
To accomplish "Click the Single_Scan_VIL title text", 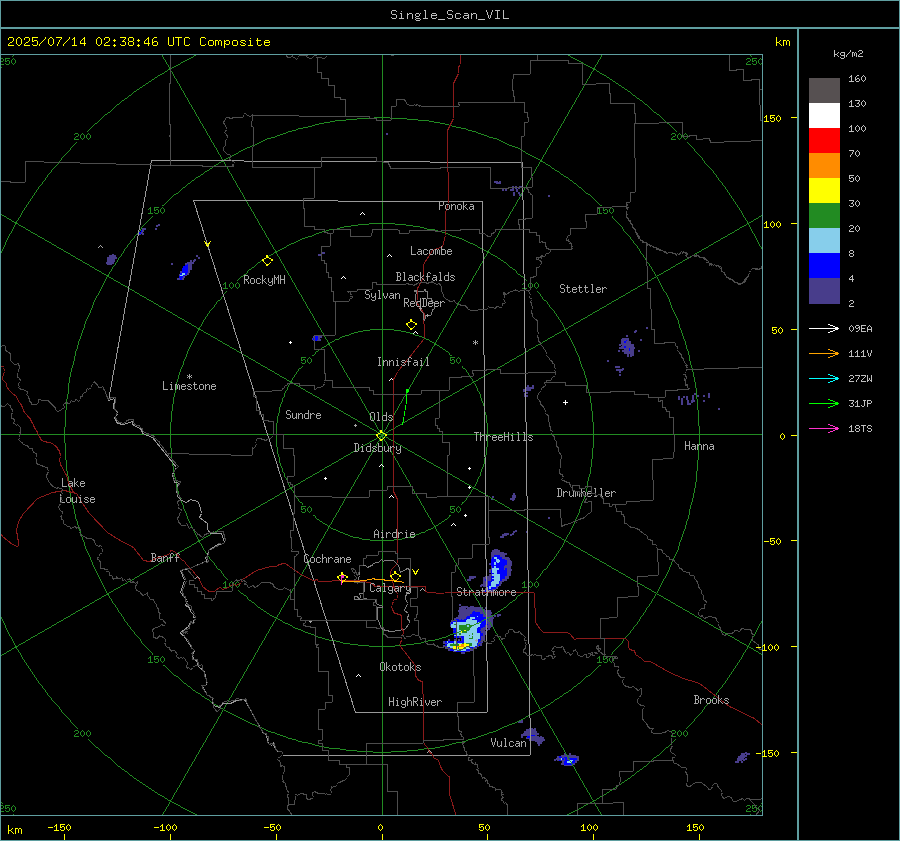I will coord(449,15).
